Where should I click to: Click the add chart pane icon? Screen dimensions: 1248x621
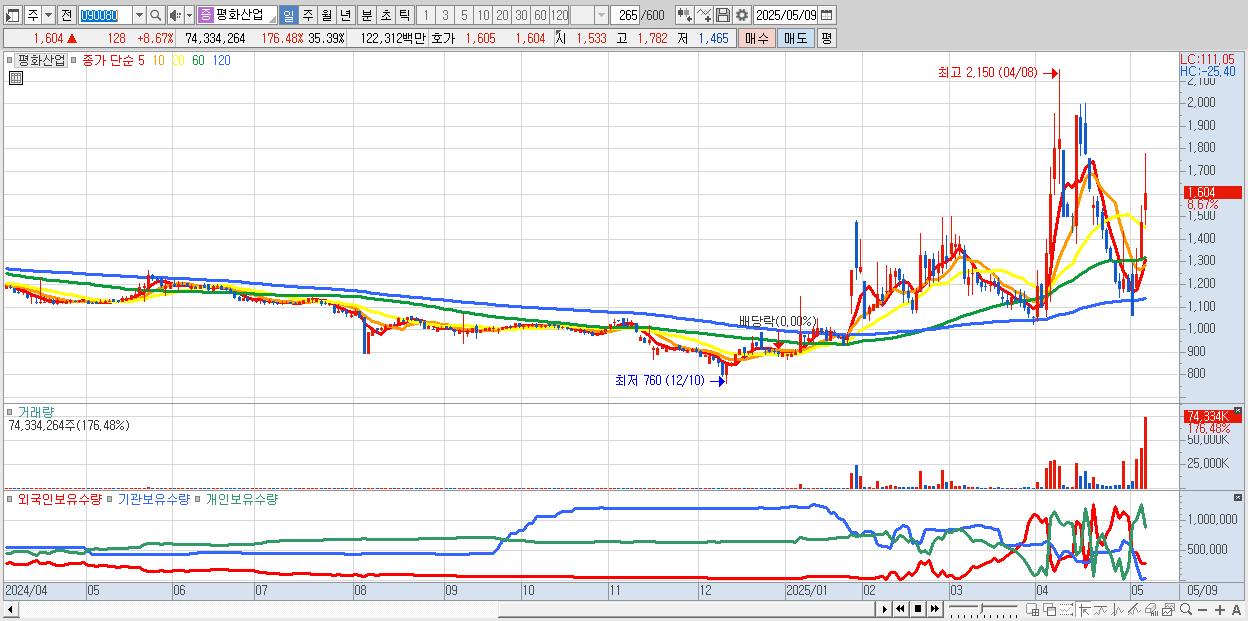(1033, 609)
